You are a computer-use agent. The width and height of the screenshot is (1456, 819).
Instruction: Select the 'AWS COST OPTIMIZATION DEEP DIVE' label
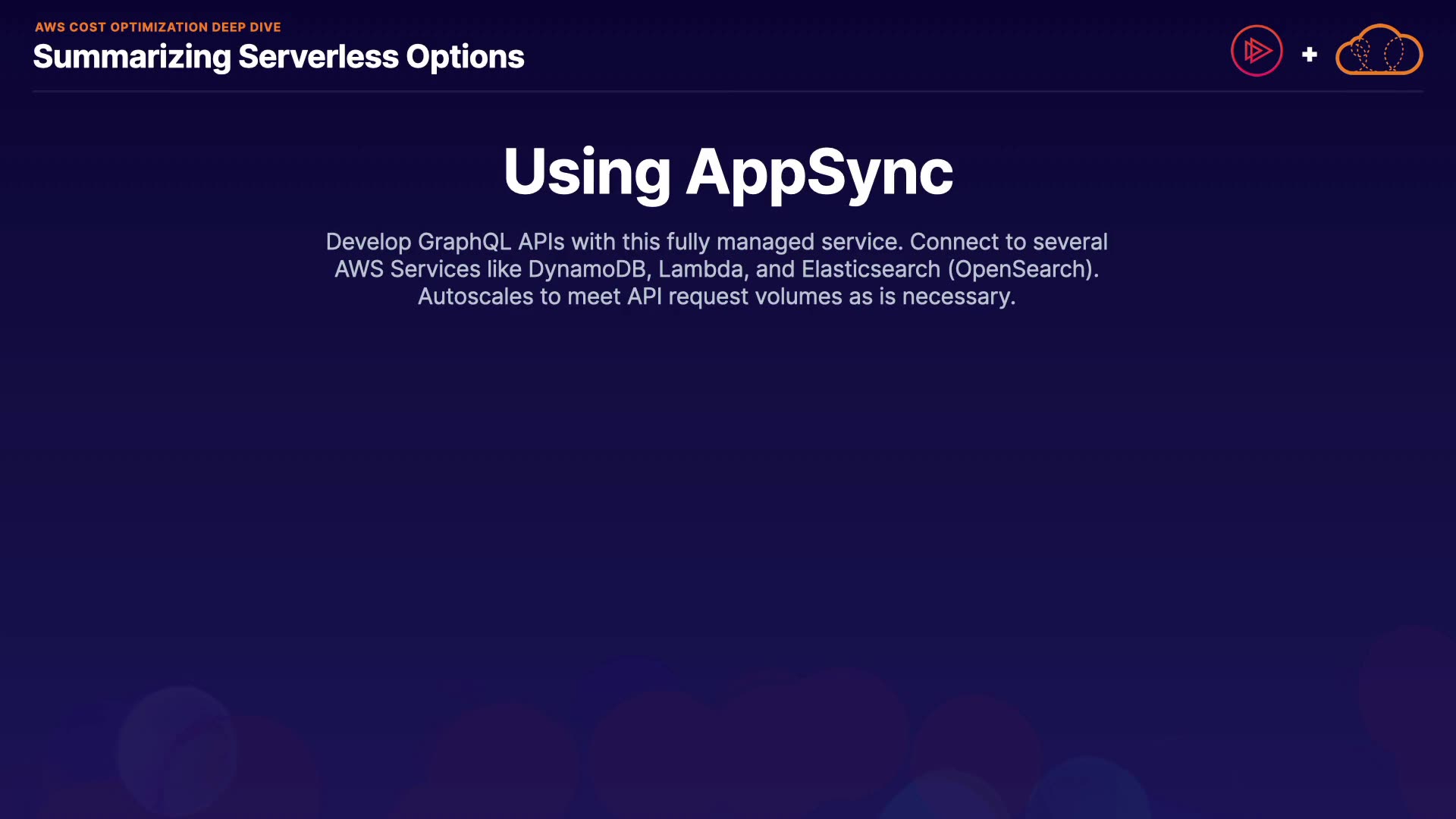pyautogui.click(x=158, y=27)
